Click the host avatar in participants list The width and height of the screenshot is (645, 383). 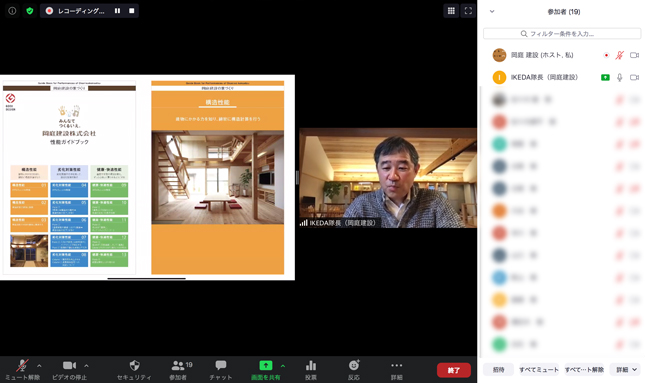[x=499, y=55]
